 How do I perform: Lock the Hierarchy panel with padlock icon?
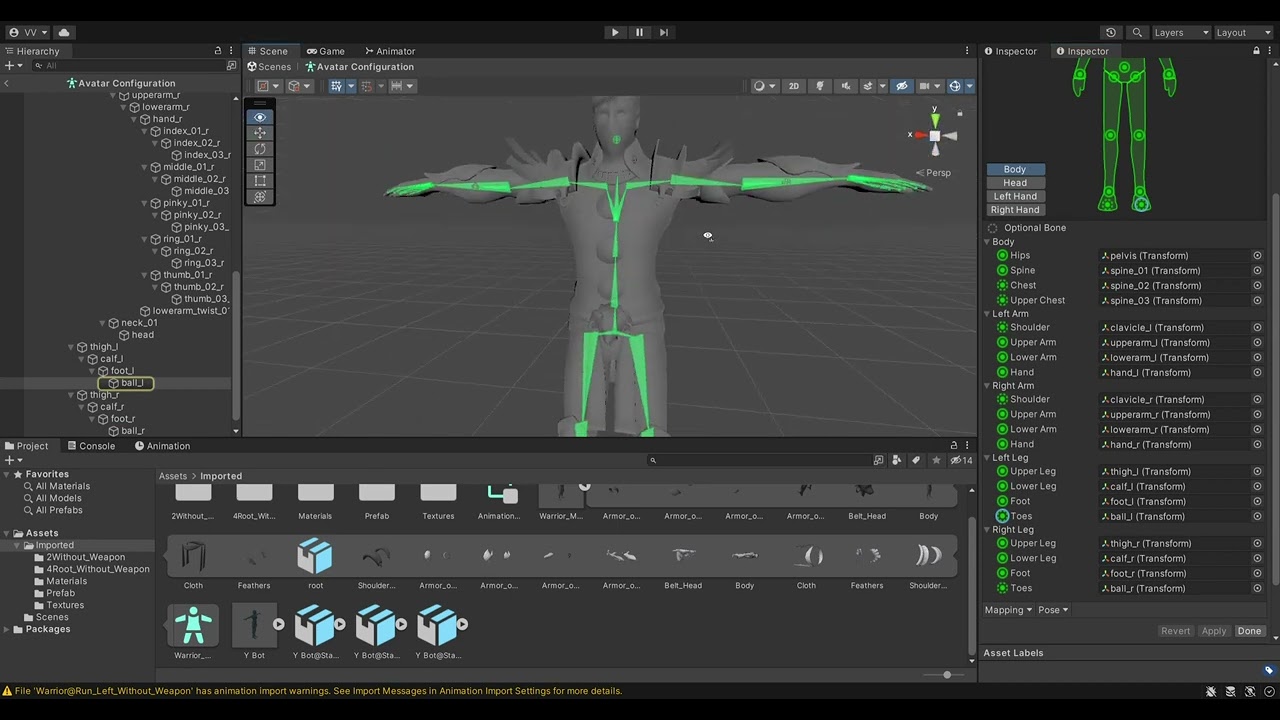(x=218, y=51)
